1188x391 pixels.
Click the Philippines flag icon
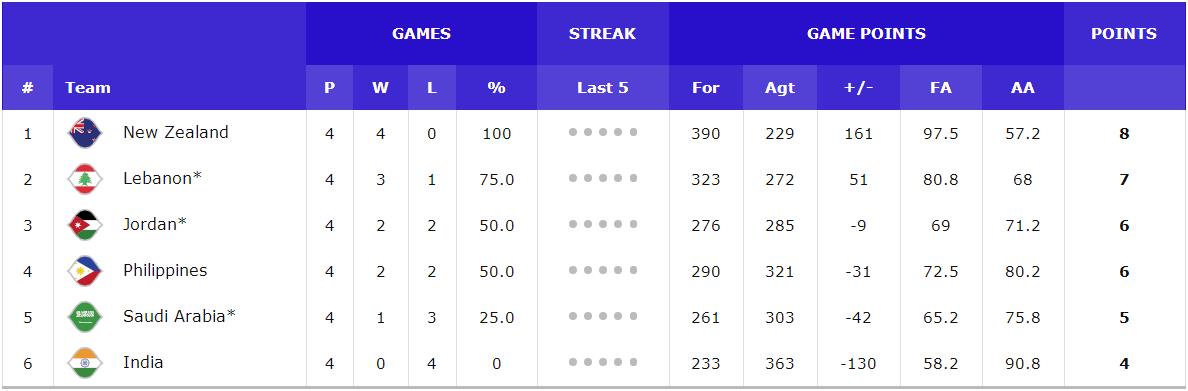[84, 271]
